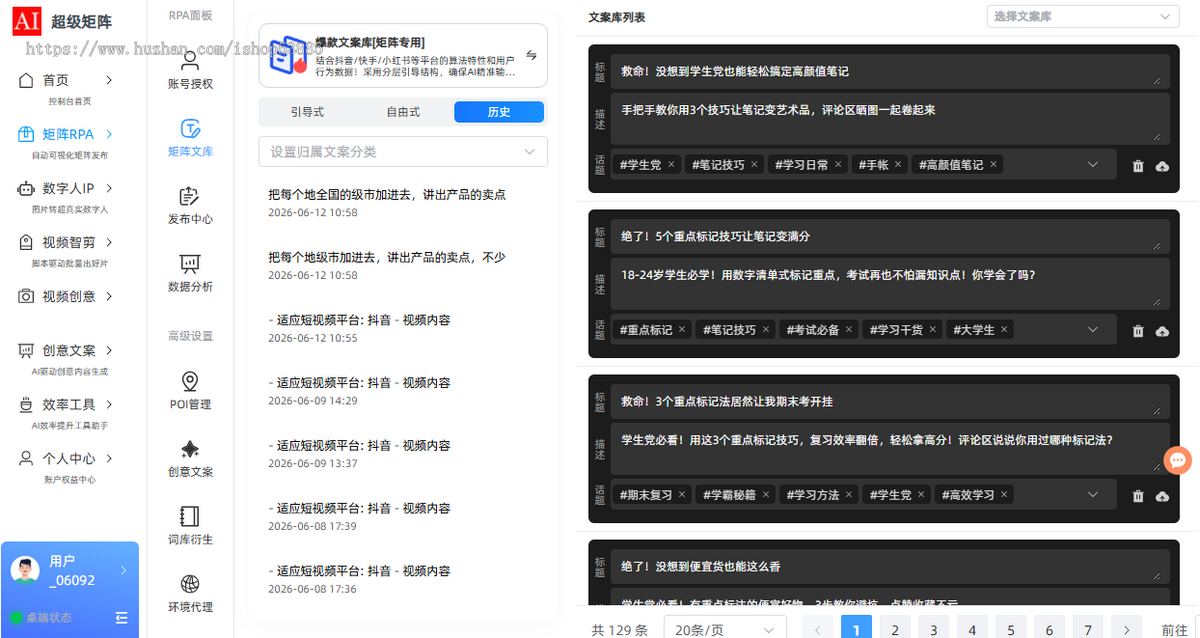Switch to 历史 tab

coord(499,112)
